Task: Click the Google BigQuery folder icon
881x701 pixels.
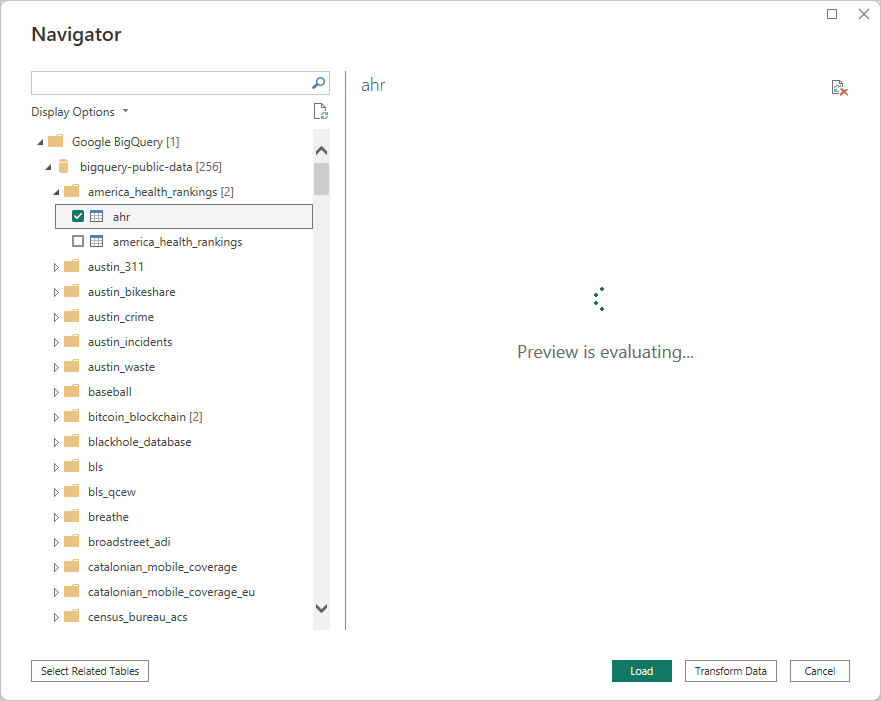Action: [56, 142]
